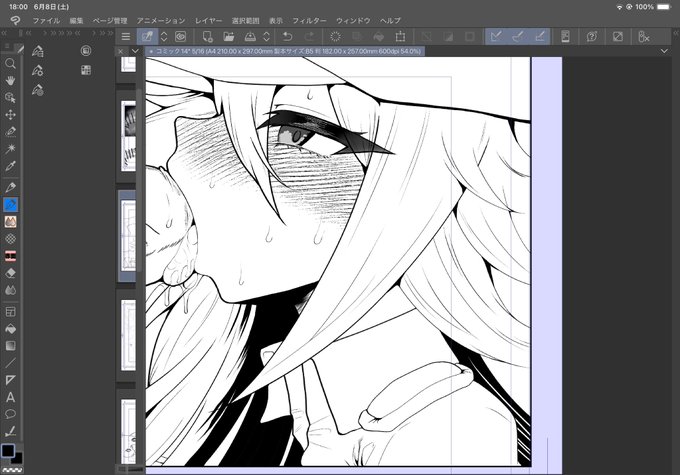Open the selected third page thumbnail
This screenshot has height=475, width=680.
128,236
